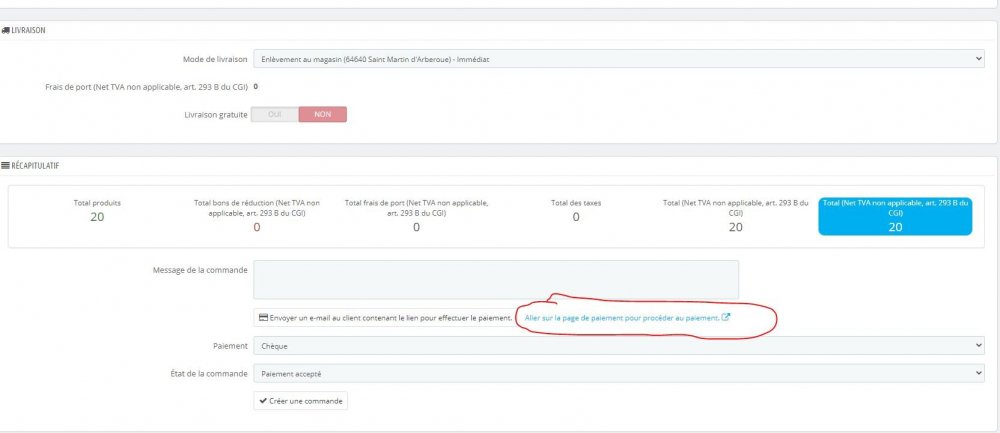This screenshot has width=1000, height=433.
Task: Click the Total produits label
Action: [x=97, y=203]
